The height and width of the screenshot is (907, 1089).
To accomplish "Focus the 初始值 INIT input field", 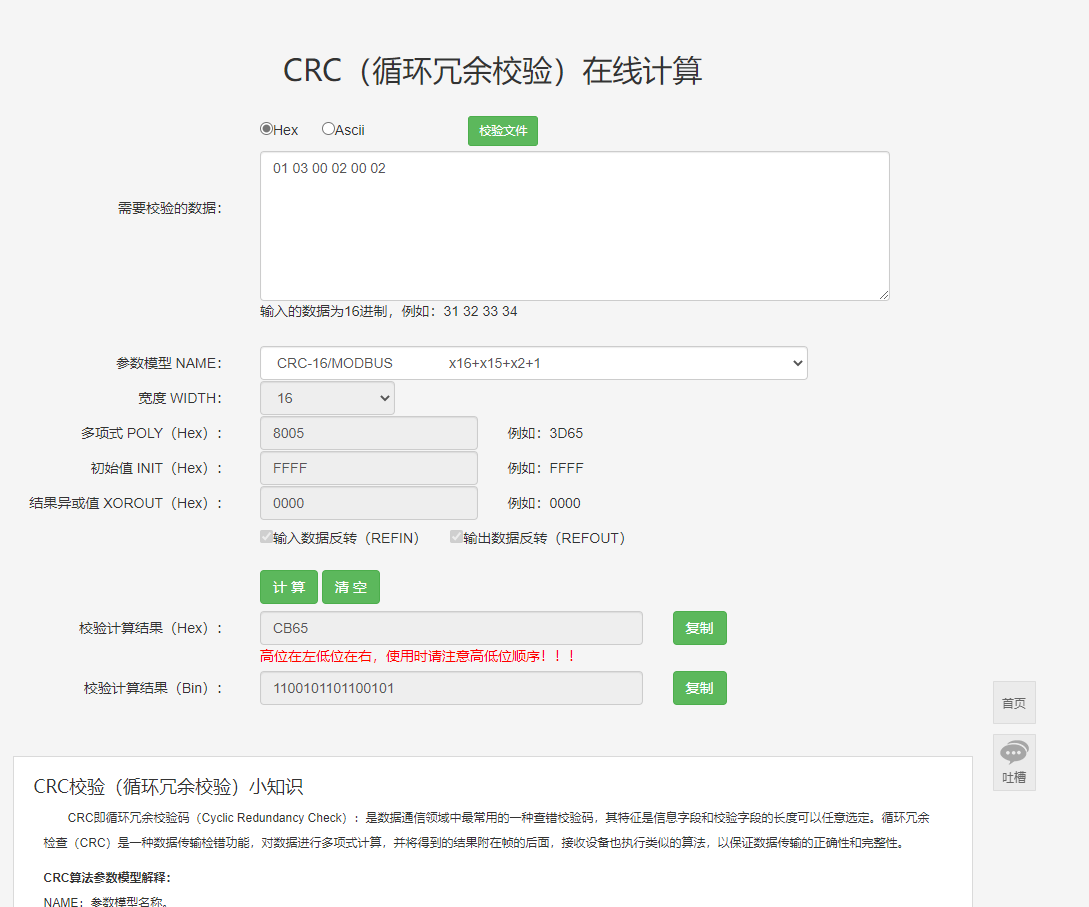I will coord(368,468).
